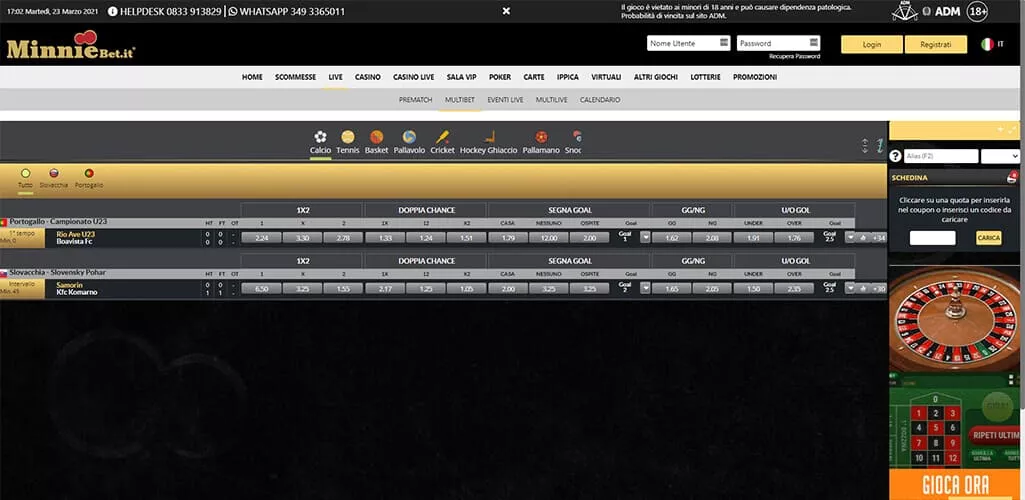Click the plus icon on betslip header

tap(1000, 129)
